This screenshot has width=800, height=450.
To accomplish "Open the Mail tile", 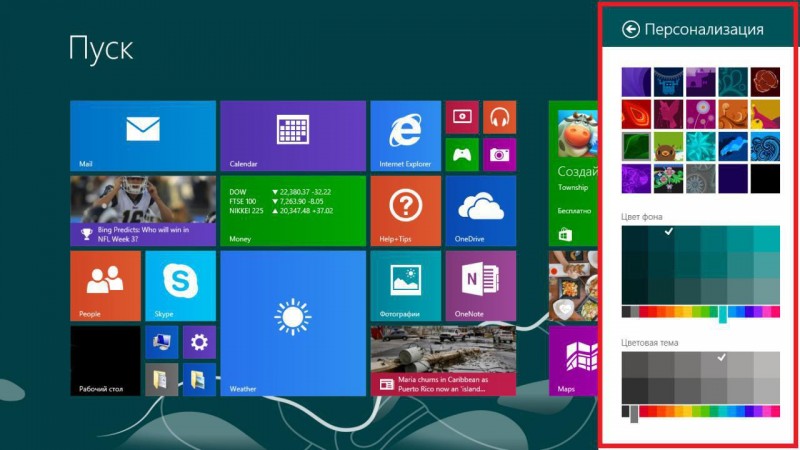I will pos(143,136).
